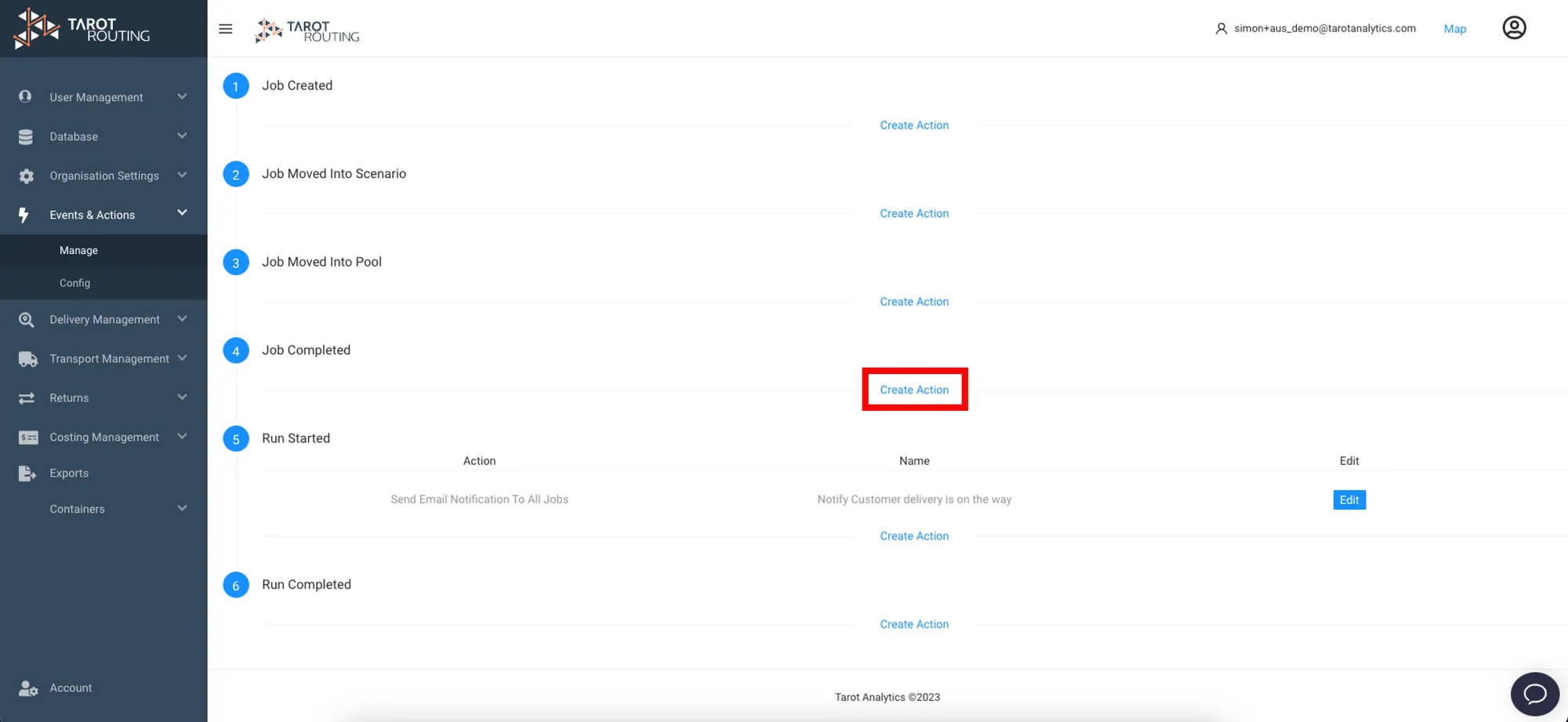Click the Edit column header text
Screen dimensions: 1568x722
point(1349,461)
